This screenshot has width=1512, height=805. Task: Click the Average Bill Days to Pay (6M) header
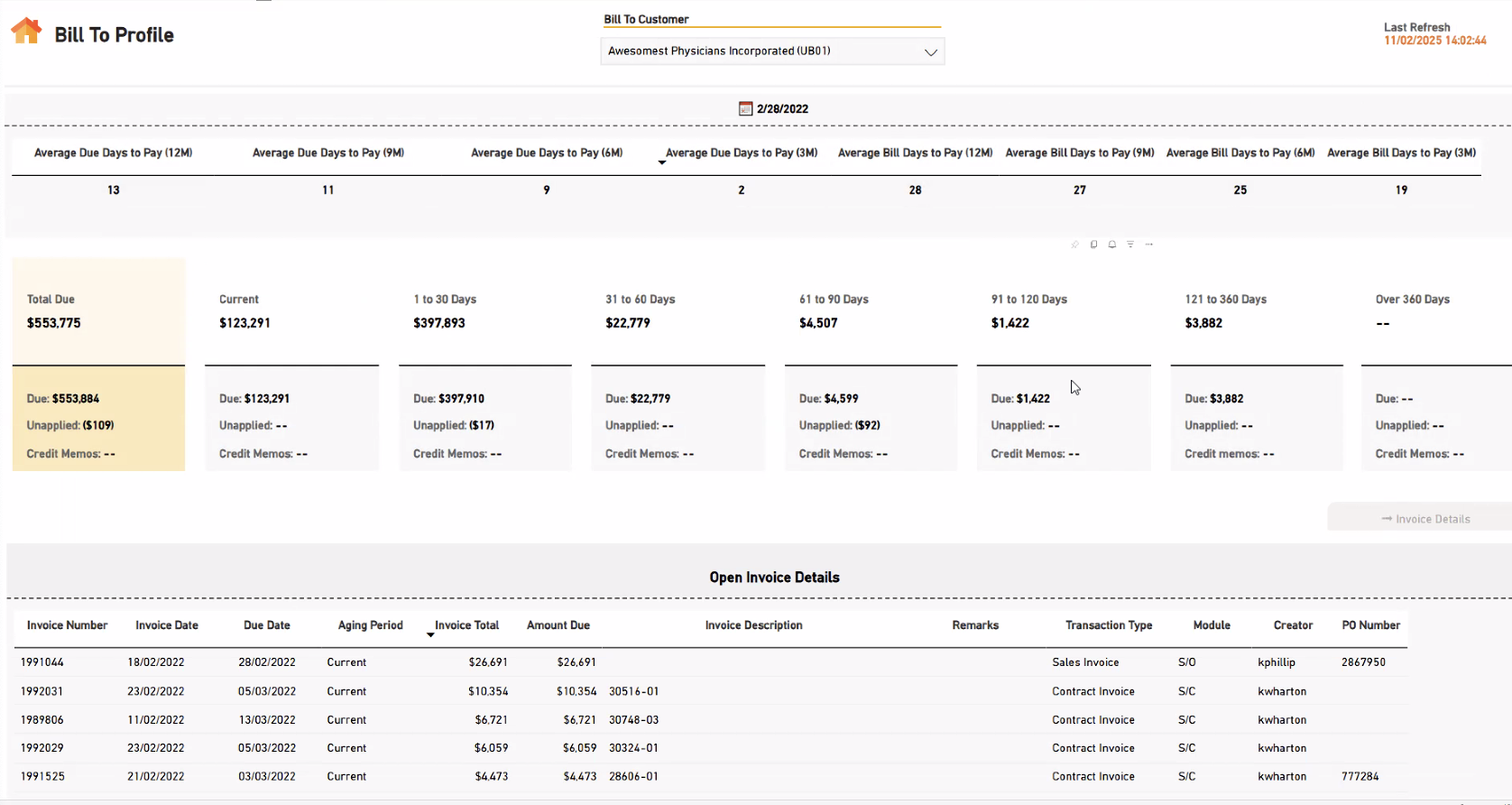[1240, 153]
